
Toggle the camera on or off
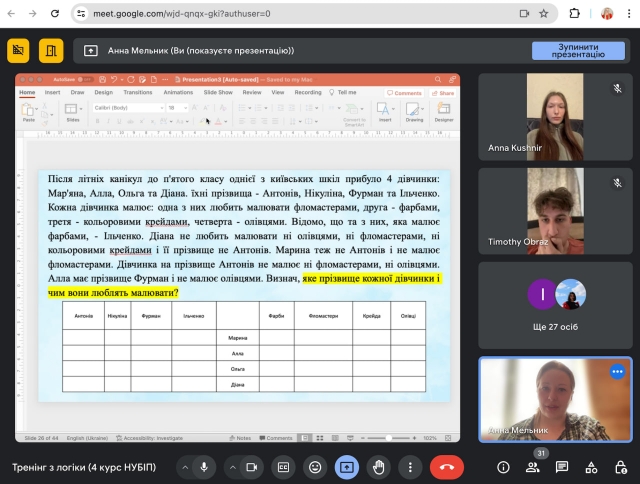point(252,467)
